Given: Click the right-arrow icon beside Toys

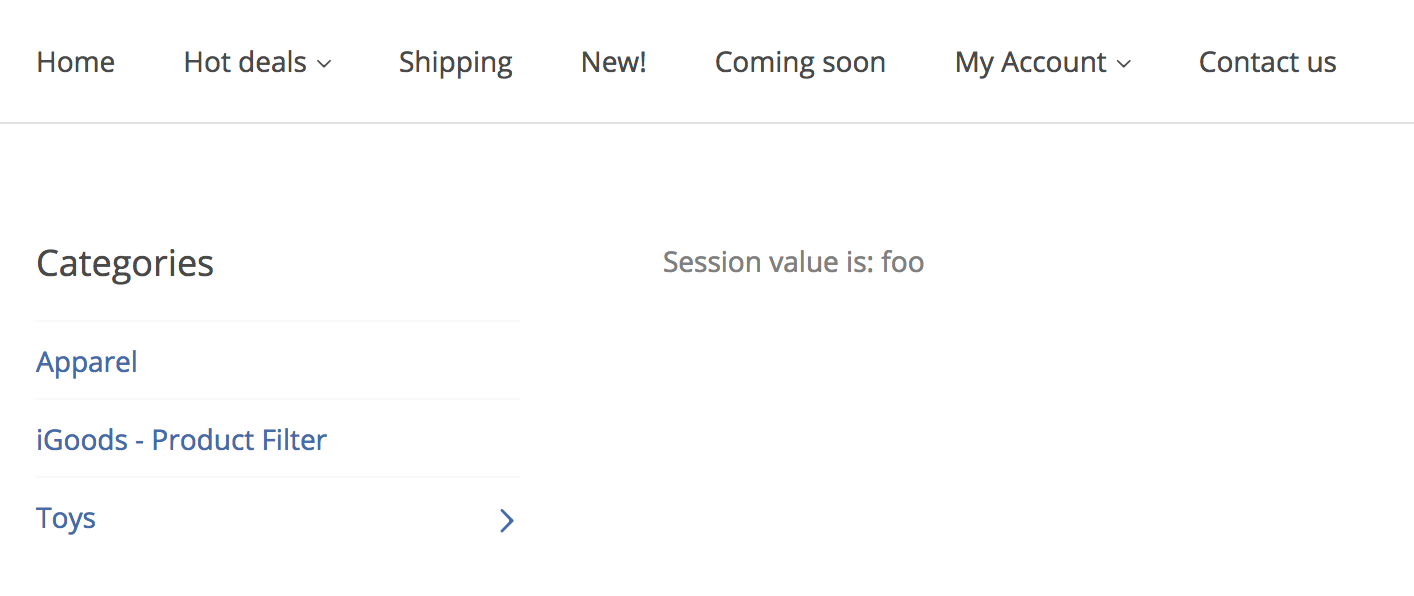Looking at the screenshot, I should [506, 520].
